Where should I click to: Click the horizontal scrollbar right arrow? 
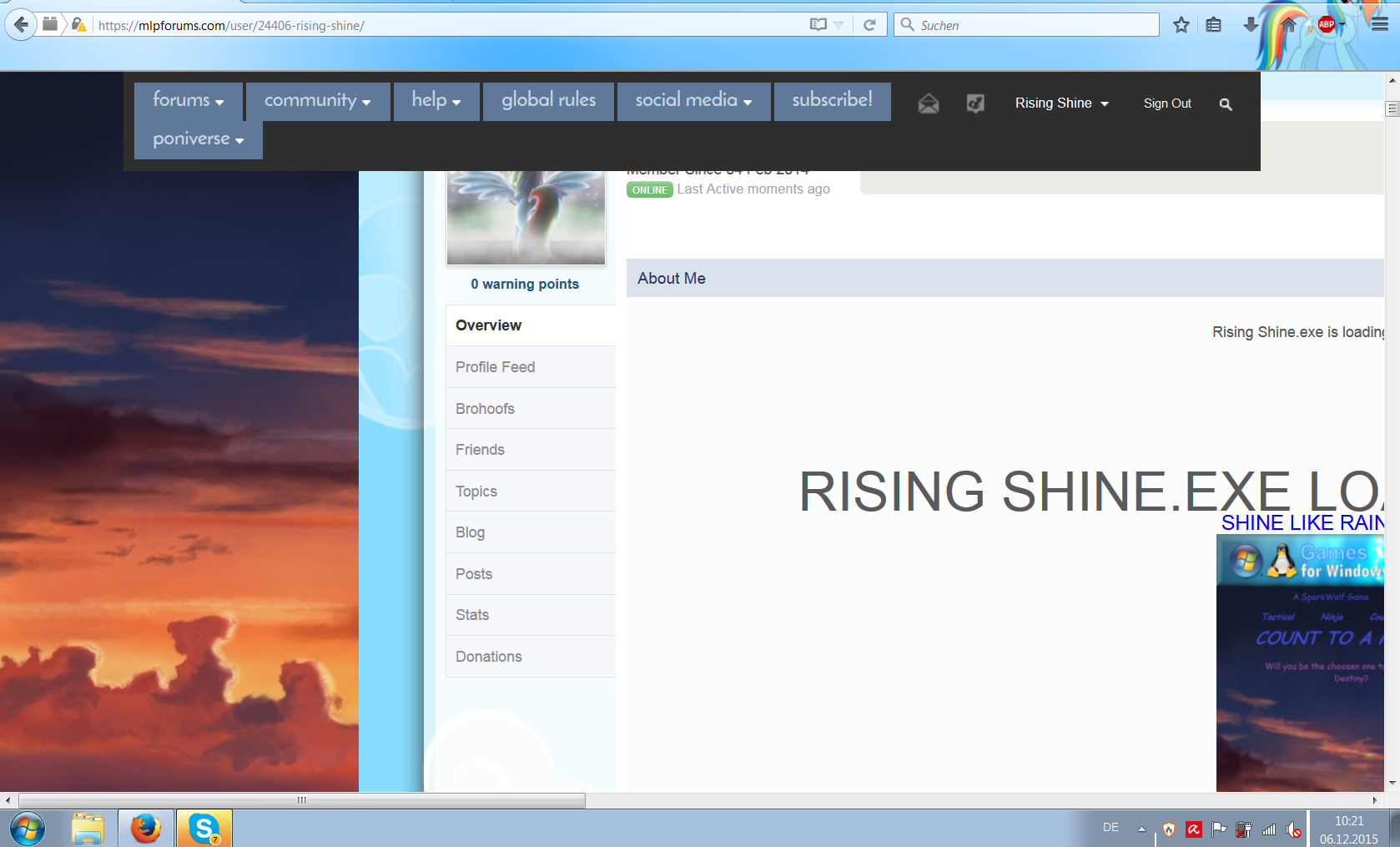pos(1374,800)
